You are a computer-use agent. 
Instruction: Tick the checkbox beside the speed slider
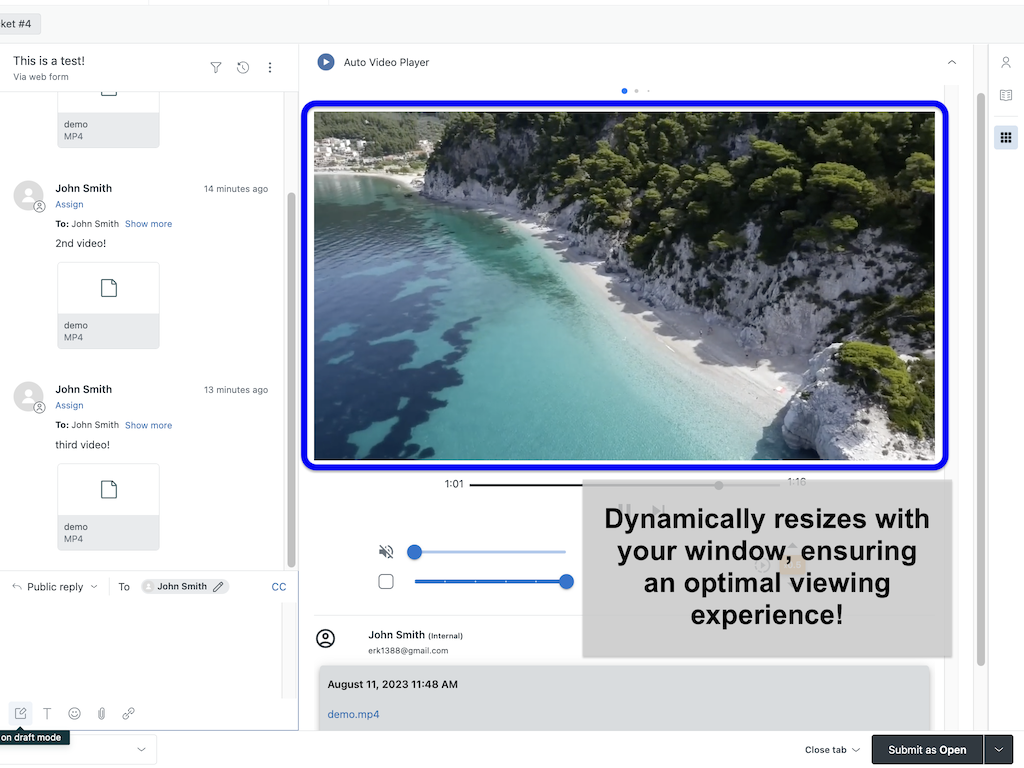[x=386, y=581]
